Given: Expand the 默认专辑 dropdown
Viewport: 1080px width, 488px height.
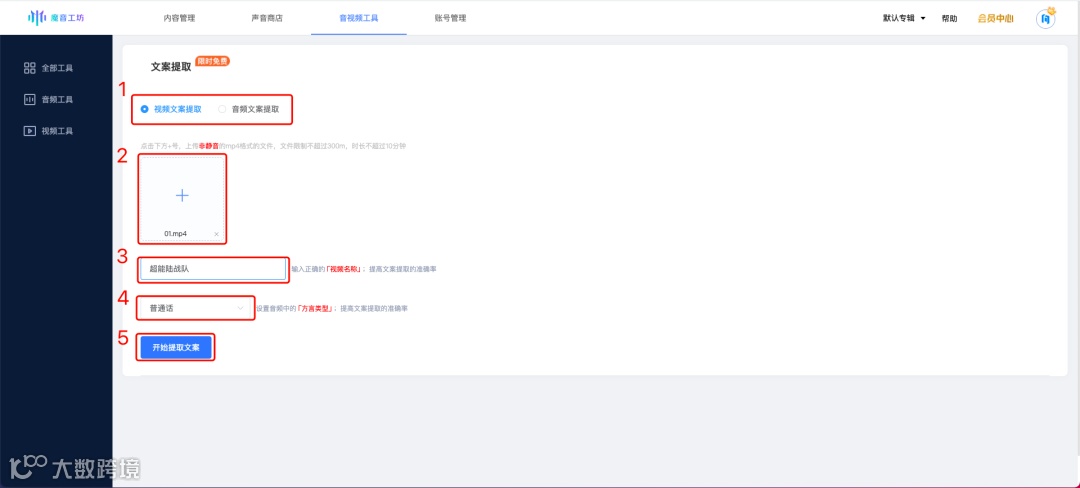Looking at the screenshot, I should (x=904, y=19).
